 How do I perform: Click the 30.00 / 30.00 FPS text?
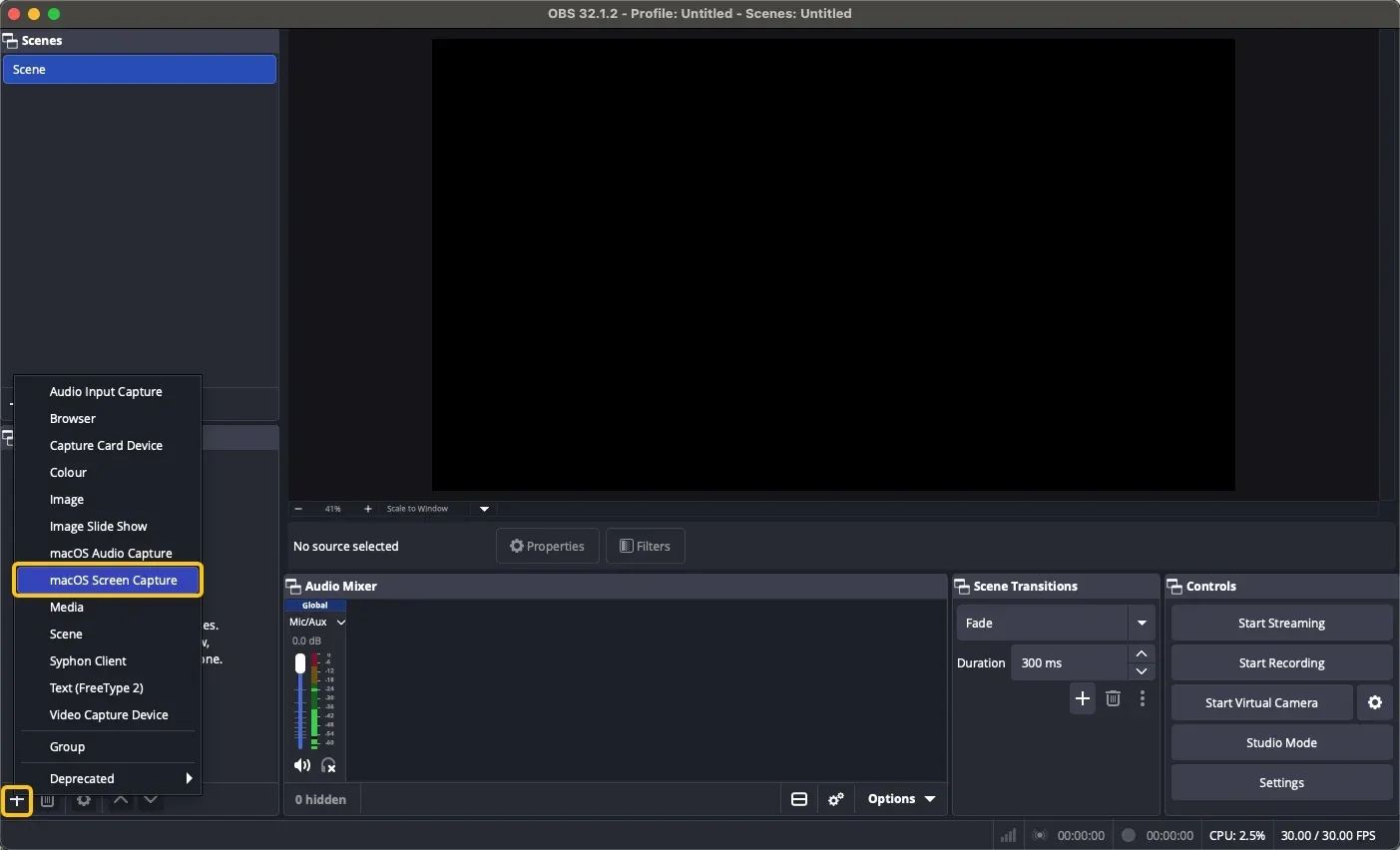(x=1328, y=835)
